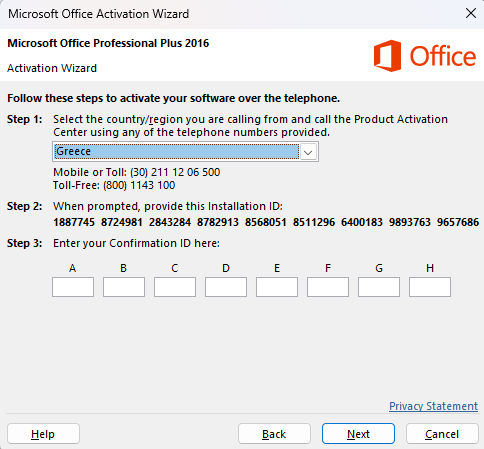Select the Greece country combo box
Image resolution: width=484 pixels, height=449 pixels.
[185, 152]
